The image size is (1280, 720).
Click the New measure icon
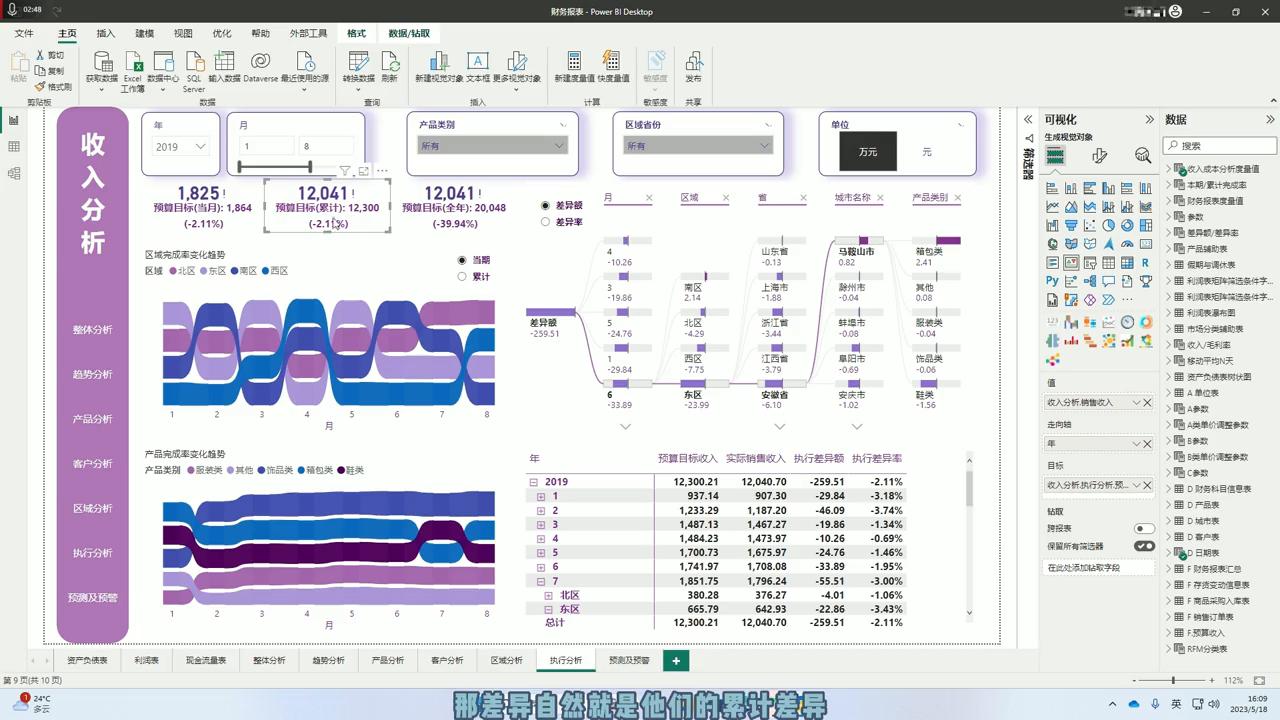[574, 62]
